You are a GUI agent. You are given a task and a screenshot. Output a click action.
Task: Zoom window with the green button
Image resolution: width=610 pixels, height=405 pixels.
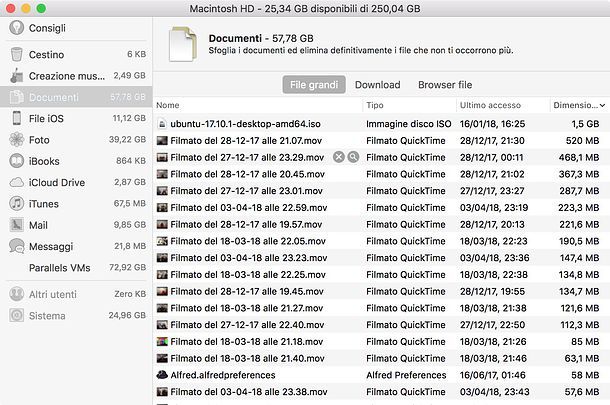41,8
